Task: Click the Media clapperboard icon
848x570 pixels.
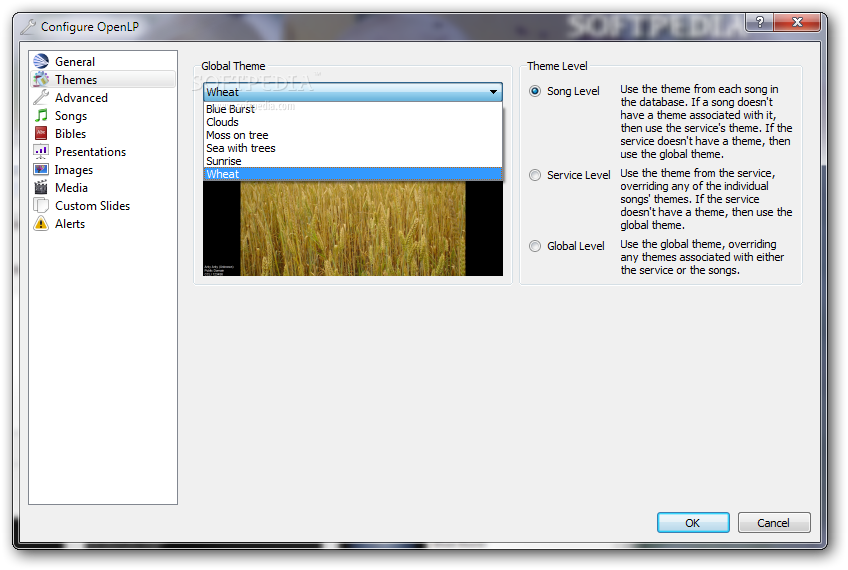Action: click(41, 187)
